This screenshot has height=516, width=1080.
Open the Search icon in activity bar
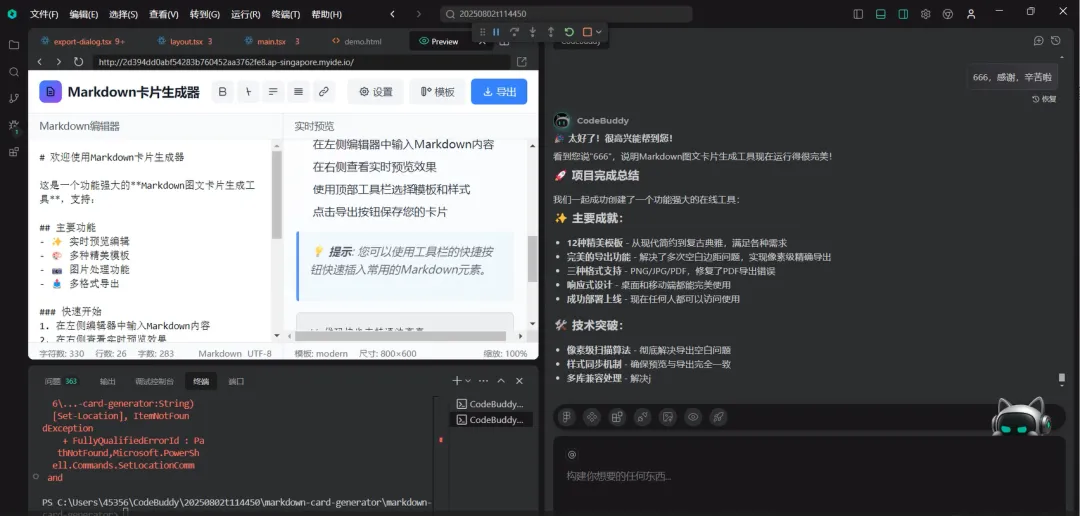14,72
